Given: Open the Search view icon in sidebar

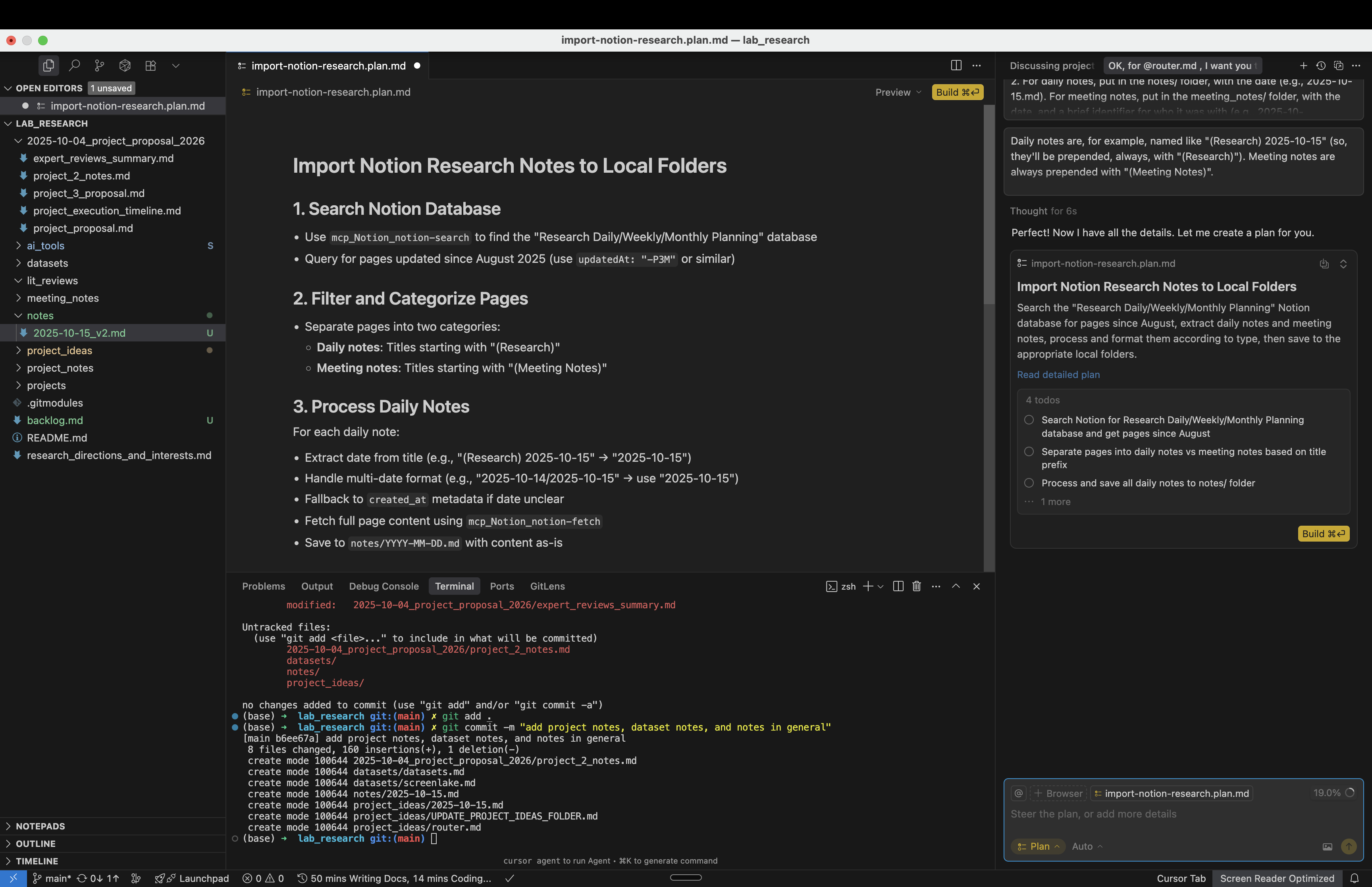Looking at the screenshot, I should tap(74, 66).
